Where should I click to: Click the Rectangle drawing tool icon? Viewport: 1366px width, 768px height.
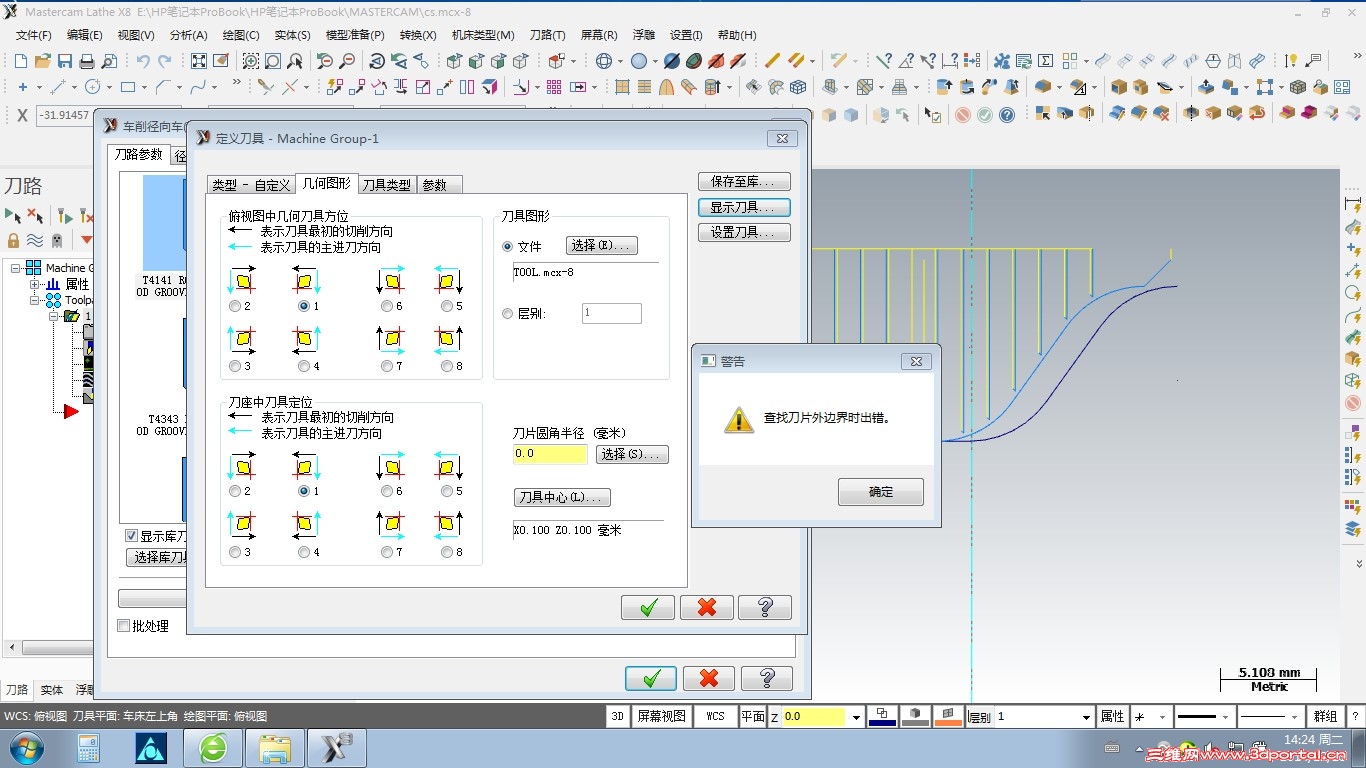(x=128, y=87)
